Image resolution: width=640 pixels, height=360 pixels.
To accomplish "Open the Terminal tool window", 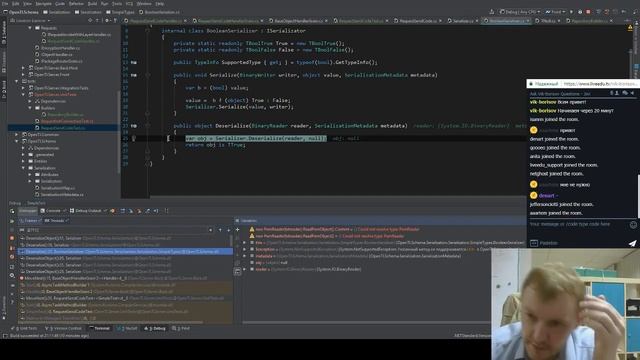I will (x=100, y=329).
